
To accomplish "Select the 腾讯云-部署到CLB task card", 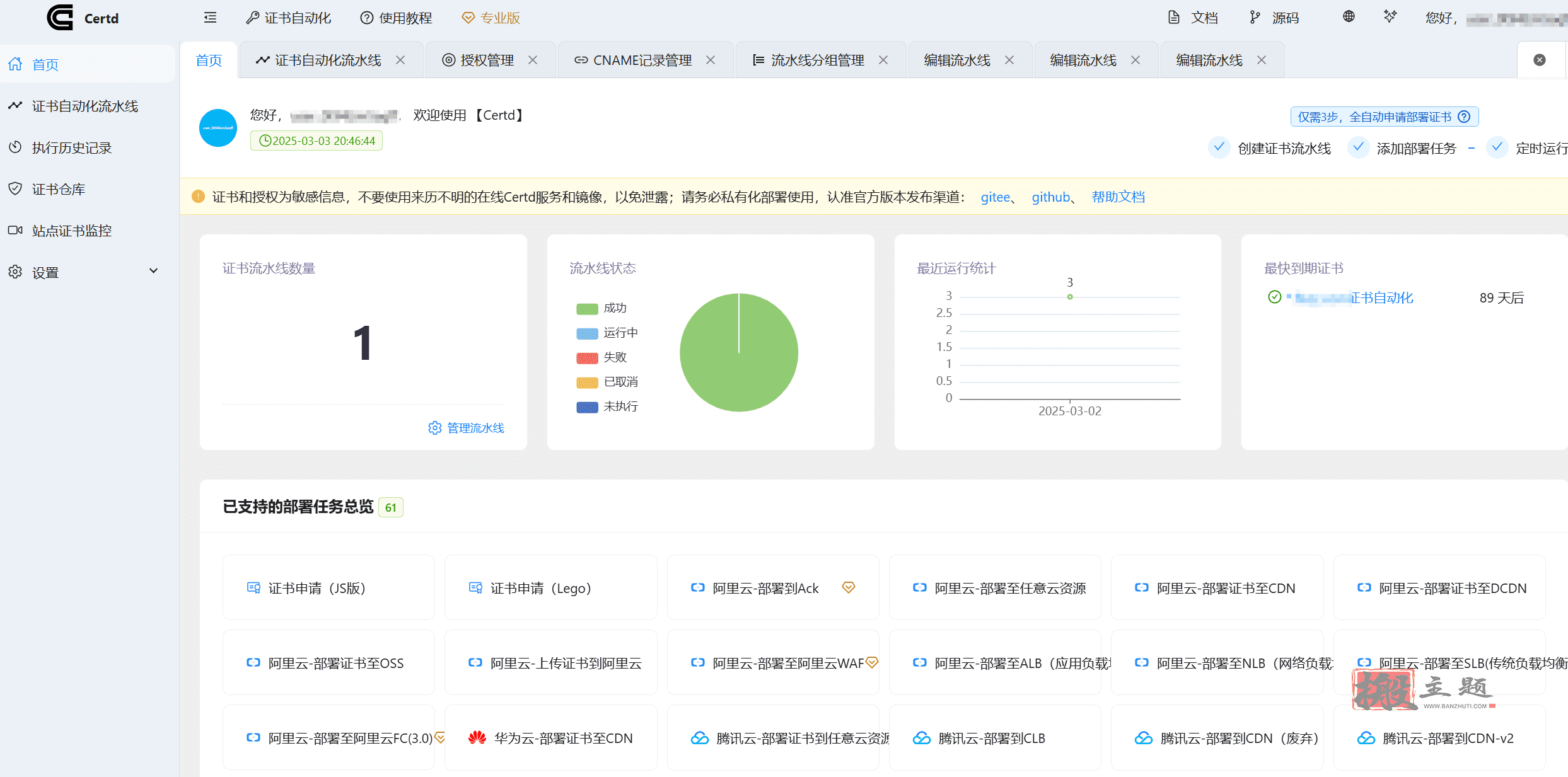I will [995, 737].
